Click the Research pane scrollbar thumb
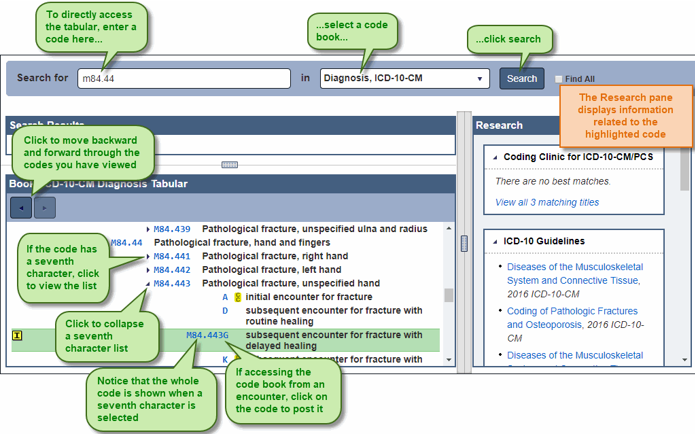This screenshot has width=695, height=434. pyautogui.click(x=685, y=169)
